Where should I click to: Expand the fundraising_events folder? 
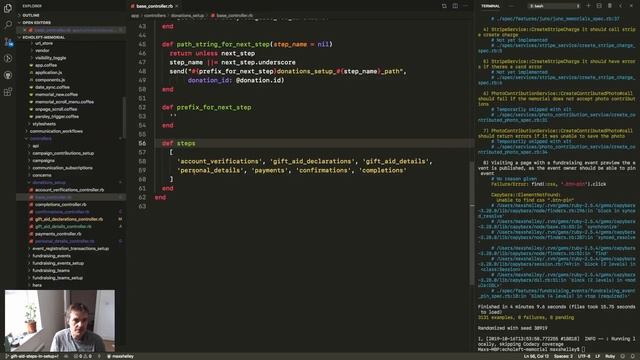pyautogui.click(x=51, y=256)
